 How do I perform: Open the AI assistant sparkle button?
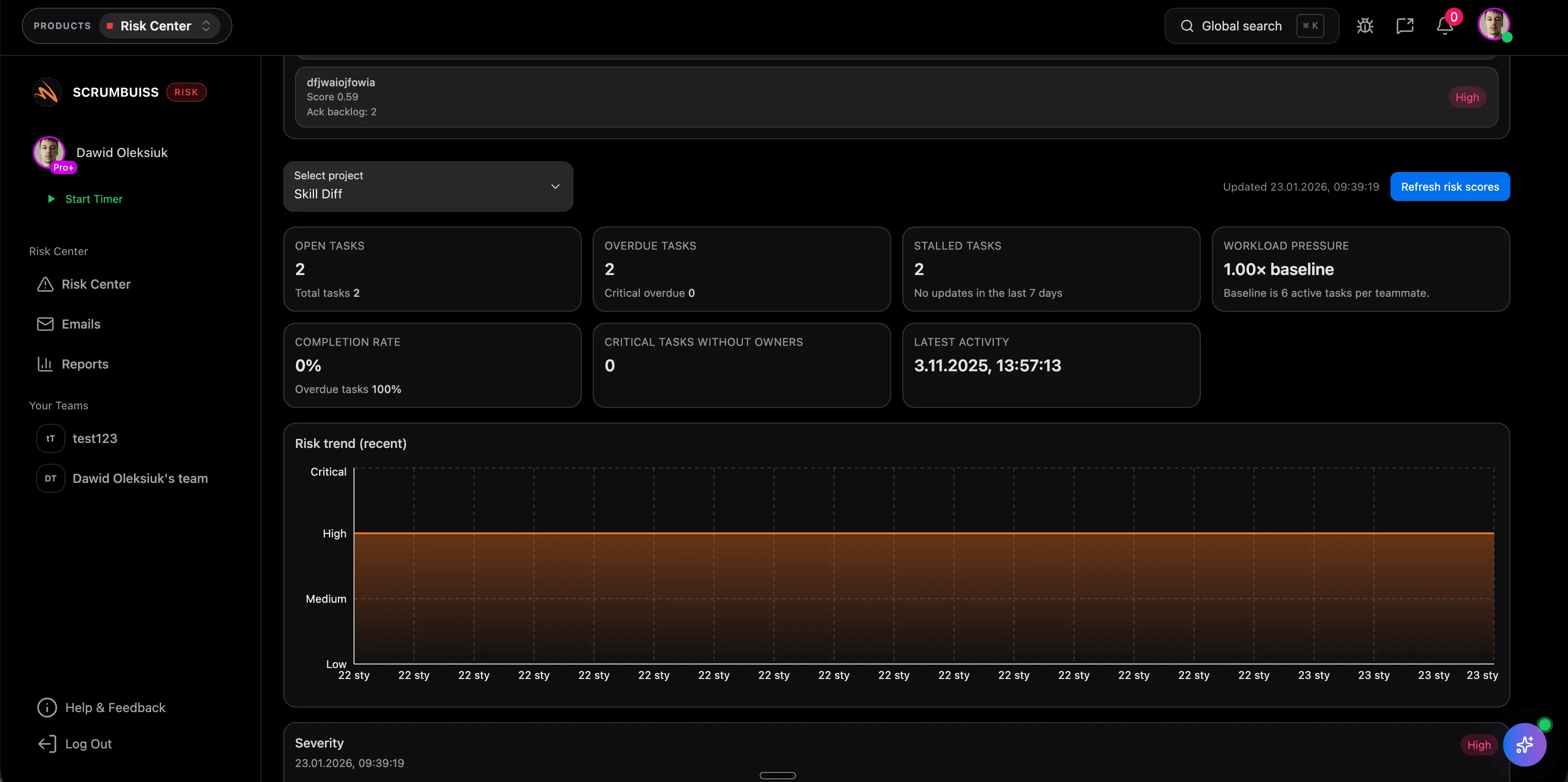pos(1524,744)
